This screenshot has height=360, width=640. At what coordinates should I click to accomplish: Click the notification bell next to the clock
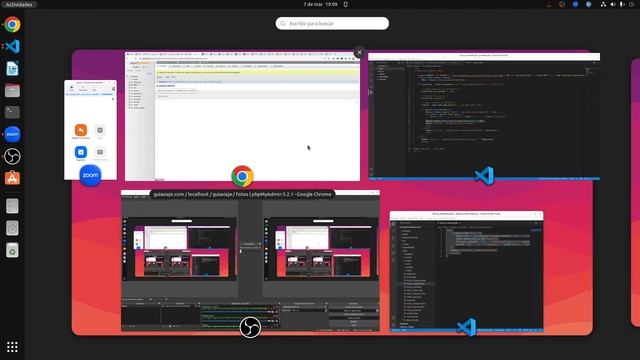346,4
